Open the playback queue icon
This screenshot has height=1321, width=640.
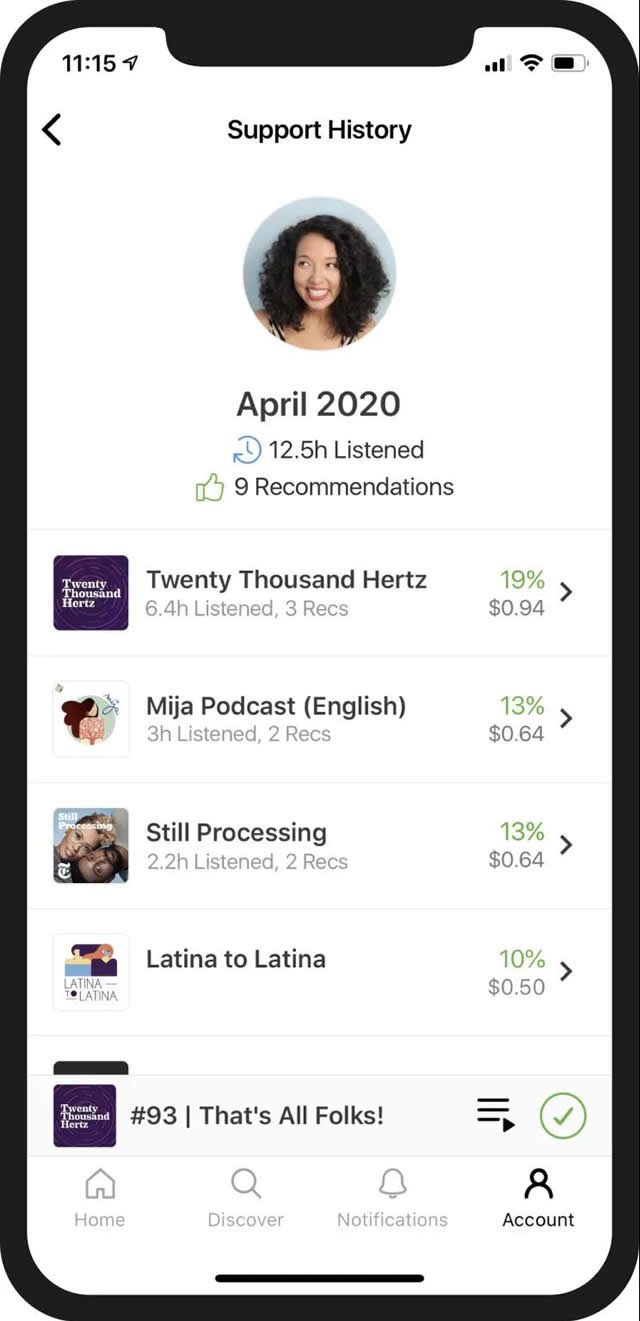tap(495, 1114)
